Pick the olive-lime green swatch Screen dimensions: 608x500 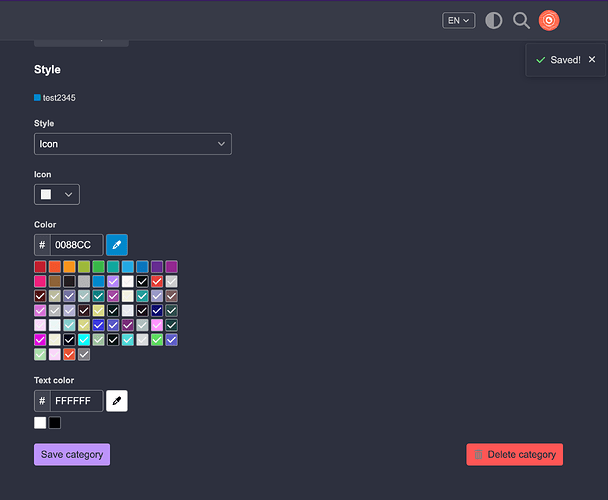[84, 266]
